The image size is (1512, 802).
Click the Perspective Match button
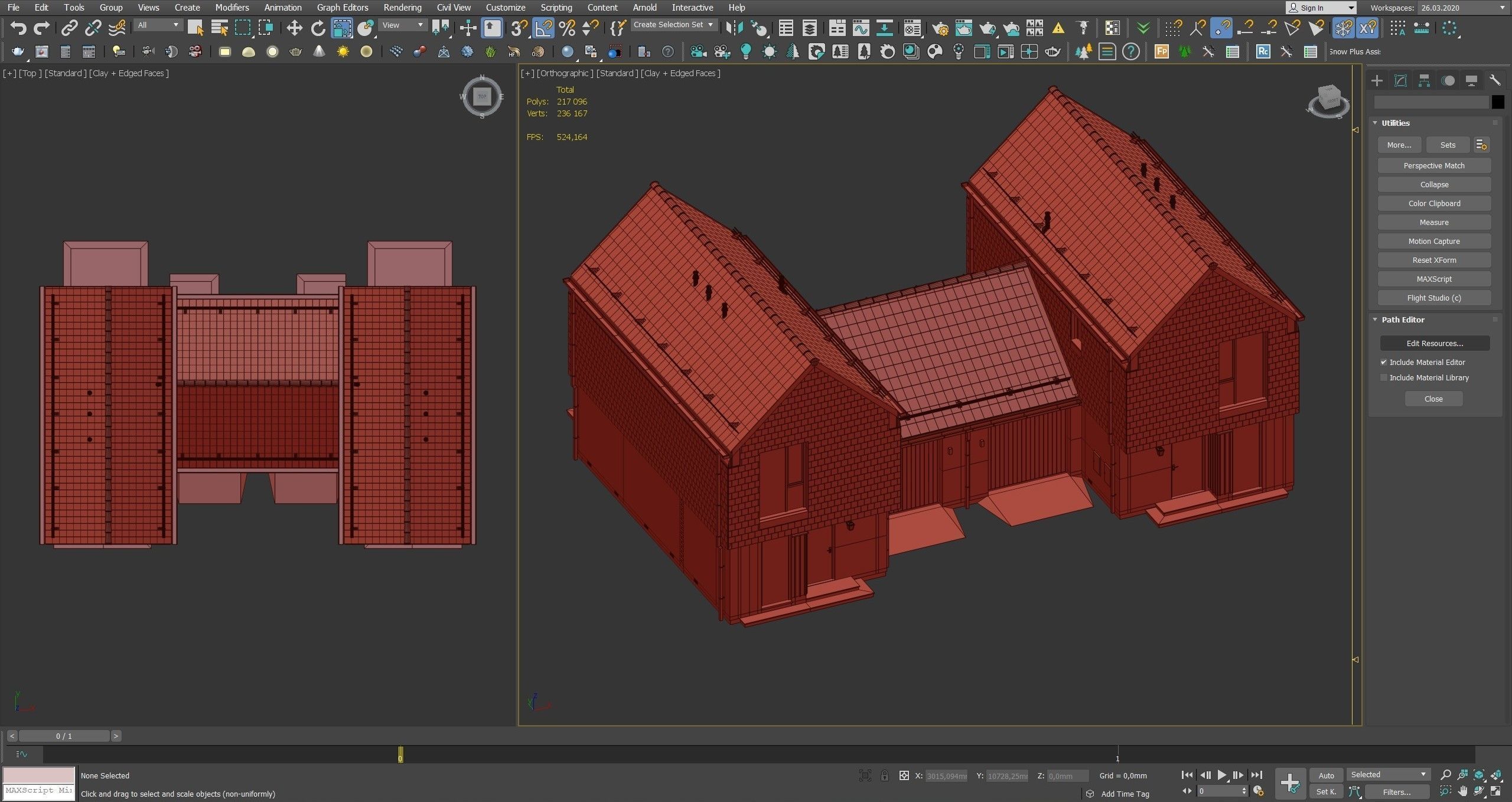point(1434,165)
